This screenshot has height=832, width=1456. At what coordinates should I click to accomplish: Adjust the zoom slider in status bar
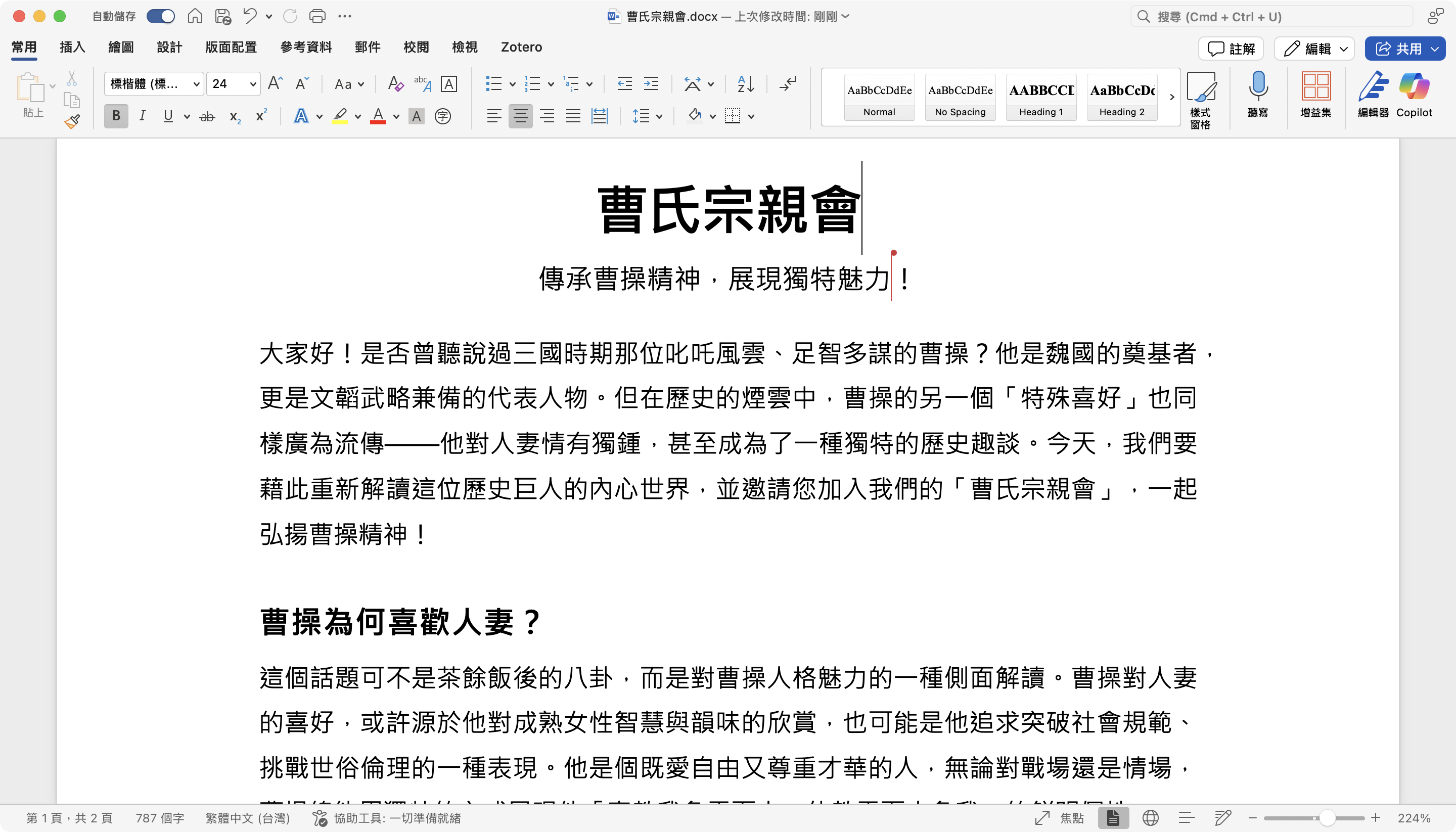pyautogui.click(x=1327, y=818)
